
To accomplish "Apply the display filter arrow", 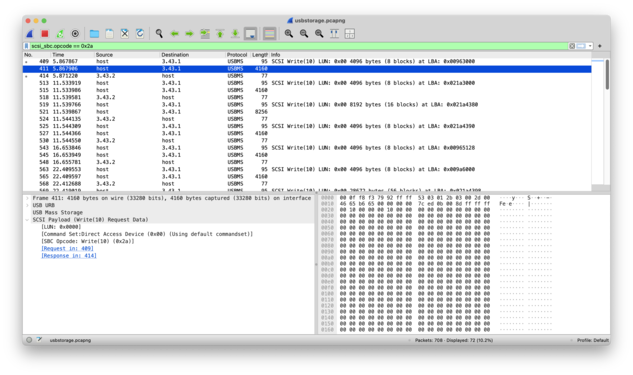I will (x=581, y=46).
